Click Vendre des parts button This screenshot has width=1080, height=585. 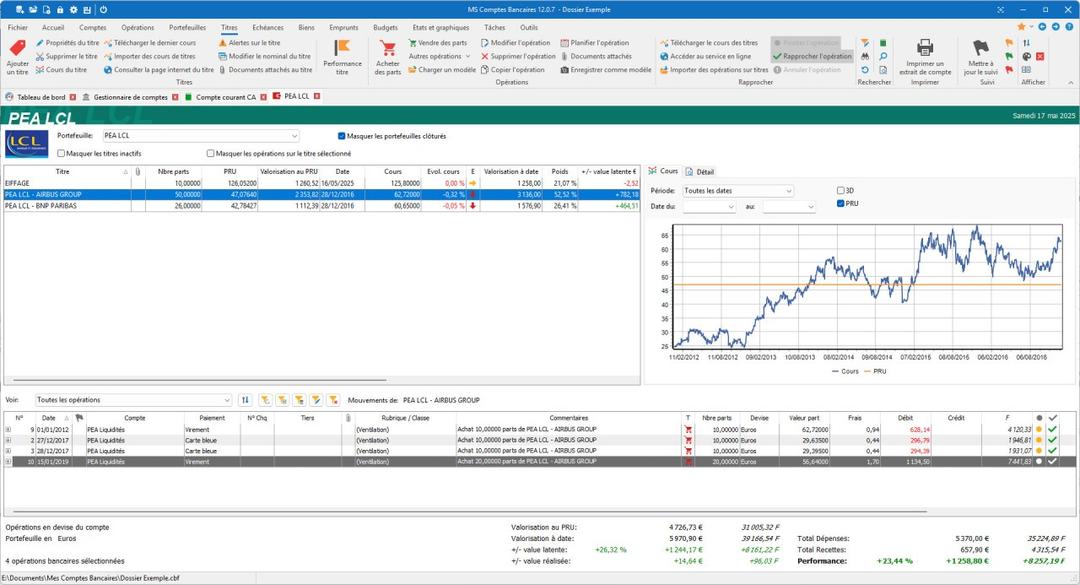[x=437, y=43]
